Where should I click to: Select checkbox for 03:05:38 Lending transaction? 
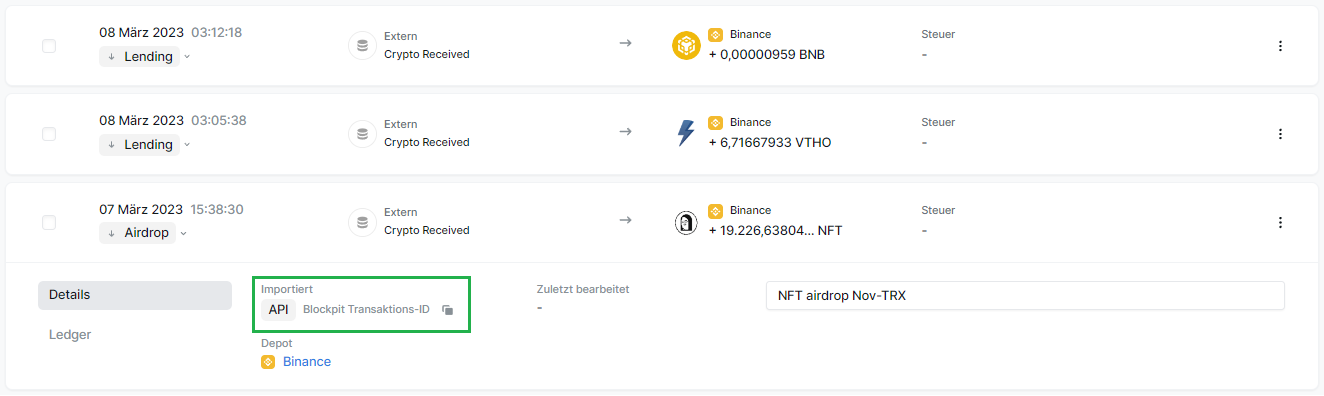tap(49, 134)
